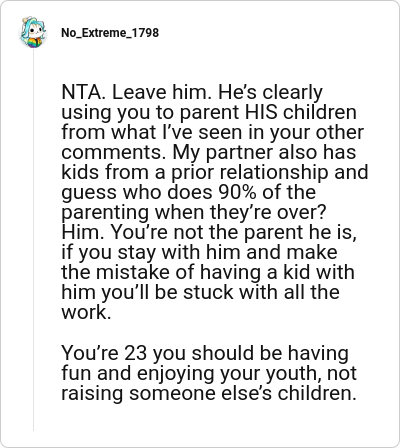
Task: Click the line 'comments. My partner also has'
Action: click(x=209, y=152)
